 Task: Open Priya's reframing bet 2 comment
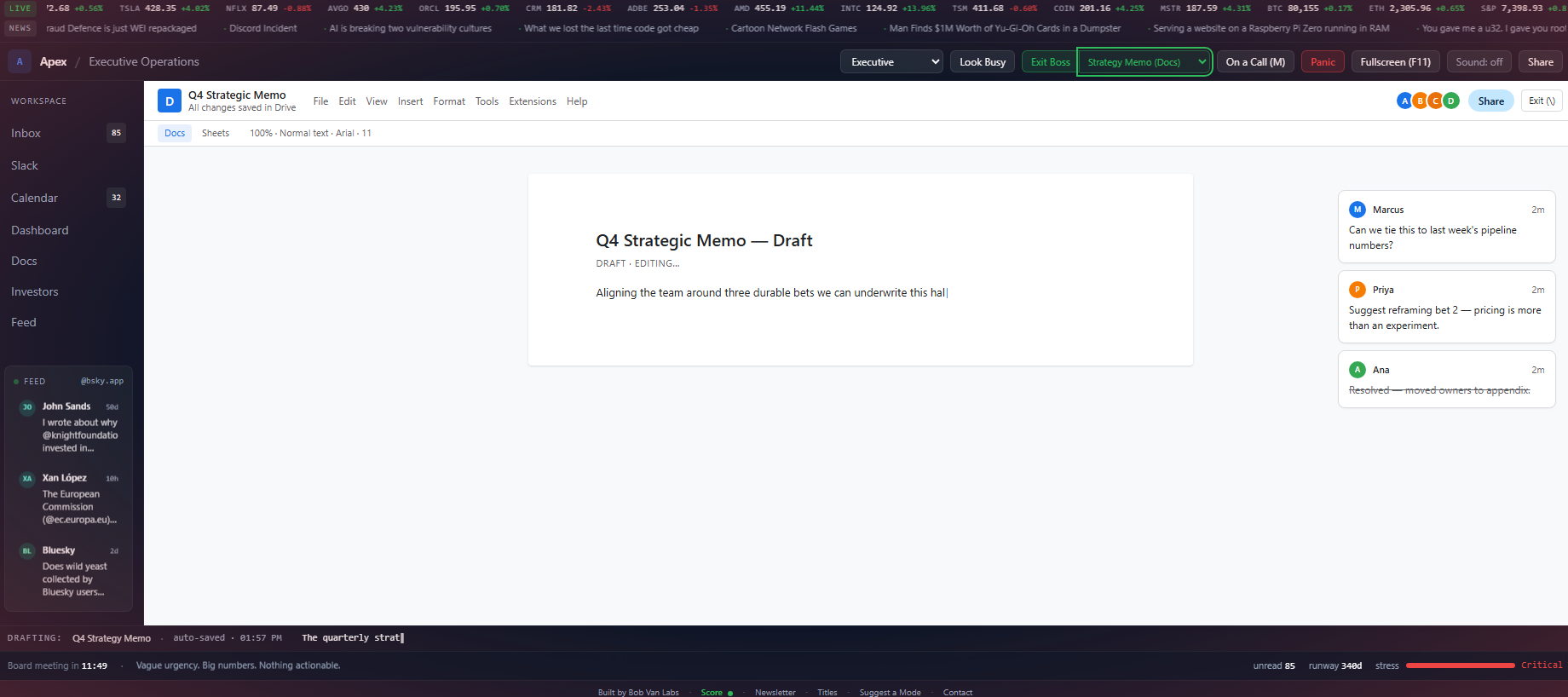[x=1446, y=307]
